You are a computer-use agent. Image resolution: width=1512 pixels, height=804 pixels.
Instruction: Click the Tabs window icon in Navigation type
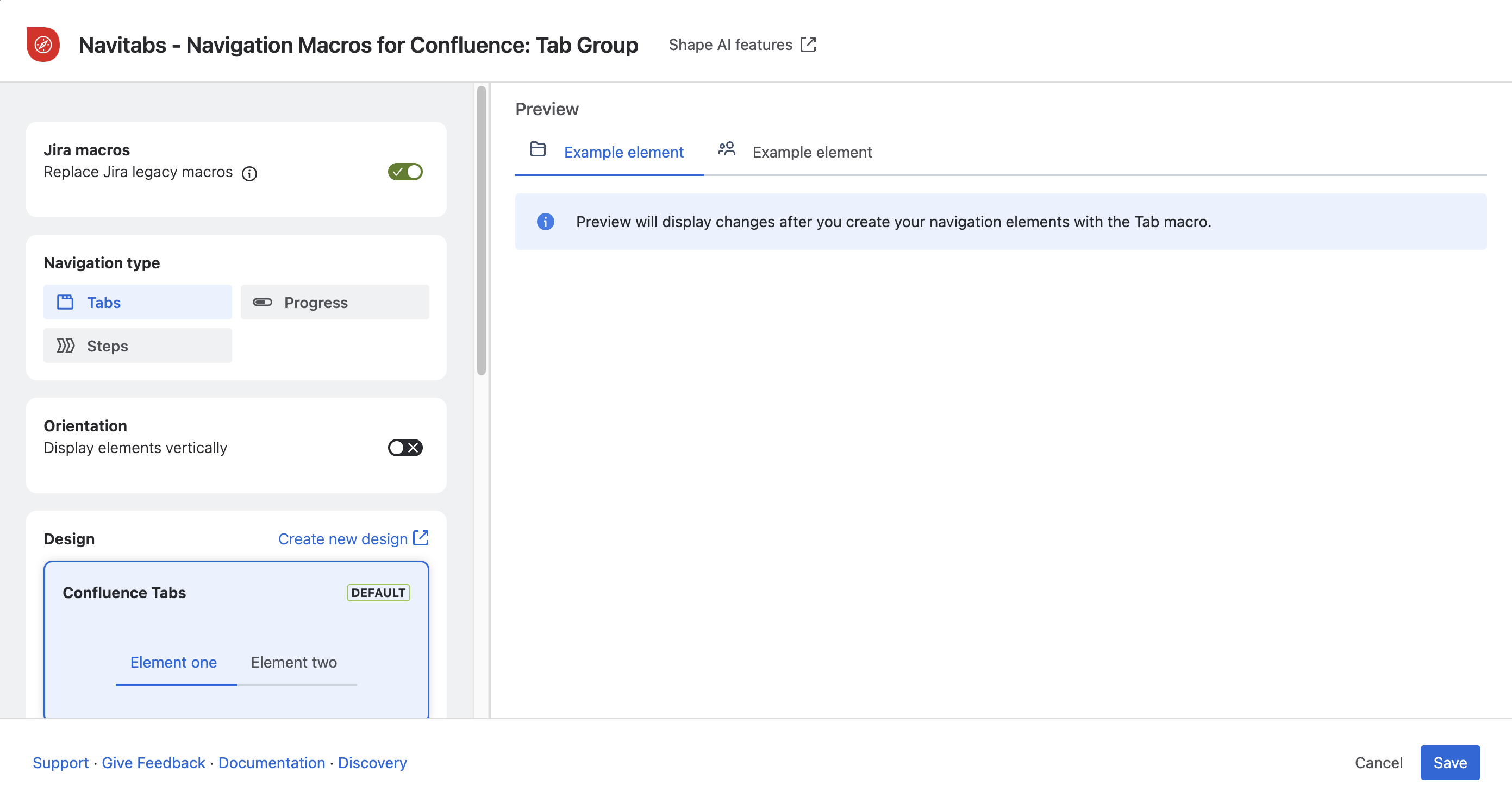point(65,302)
